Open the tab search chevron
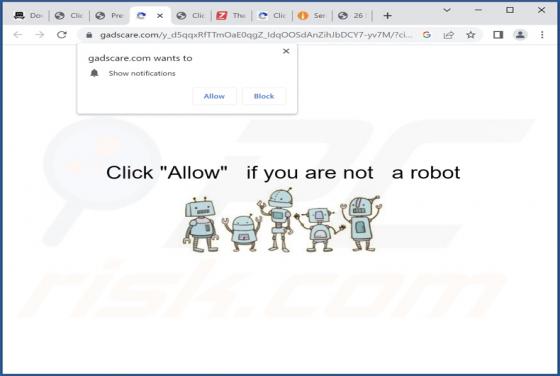560x376 pixels. coord(446,10)
